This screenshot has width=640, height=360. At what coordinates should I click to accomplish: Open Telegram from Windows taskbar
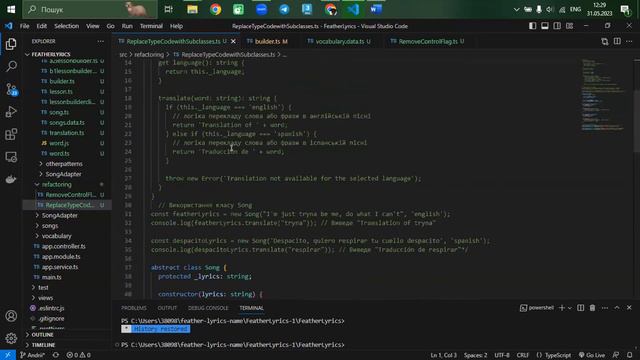click(284, 9)
